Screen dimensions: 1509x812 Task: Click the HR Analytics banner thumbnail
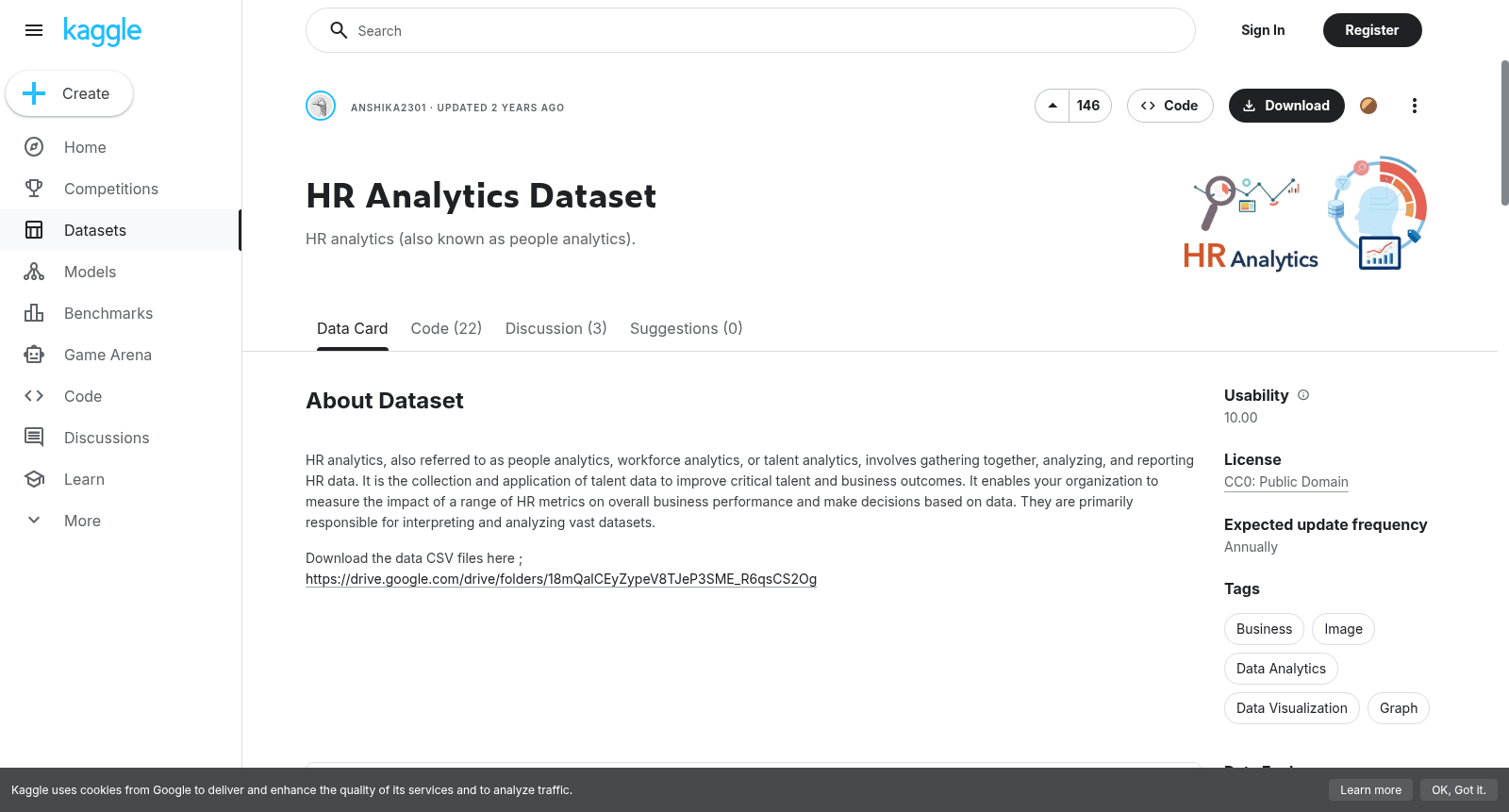(1304, 216)
